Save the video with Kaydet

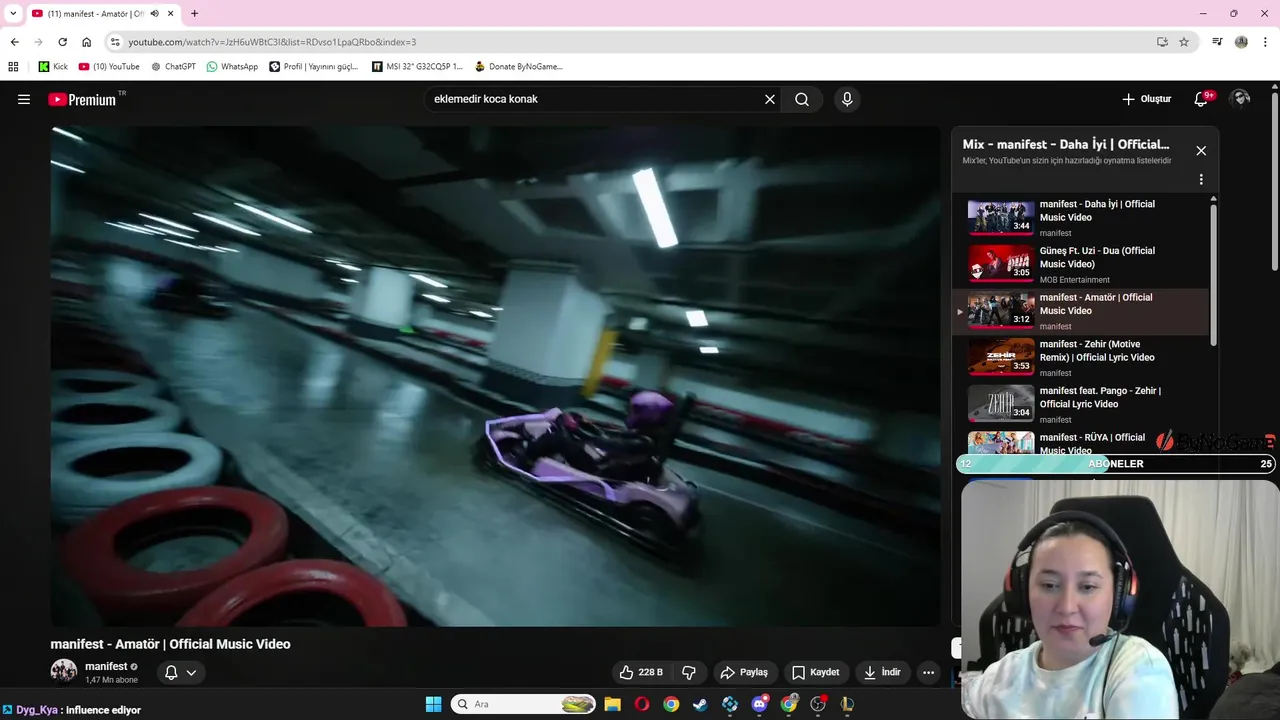pos(816,672)
